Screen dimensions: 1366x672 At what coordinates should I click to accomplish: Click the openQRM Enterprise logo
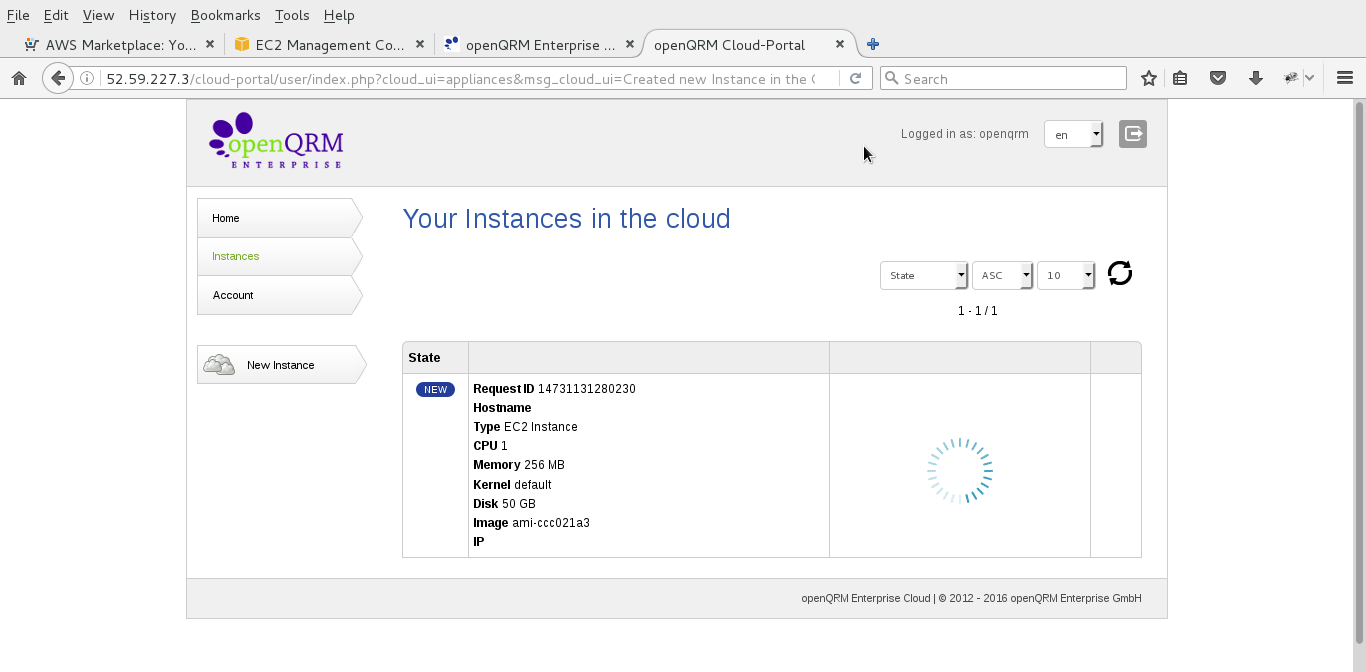coord(276,141)
